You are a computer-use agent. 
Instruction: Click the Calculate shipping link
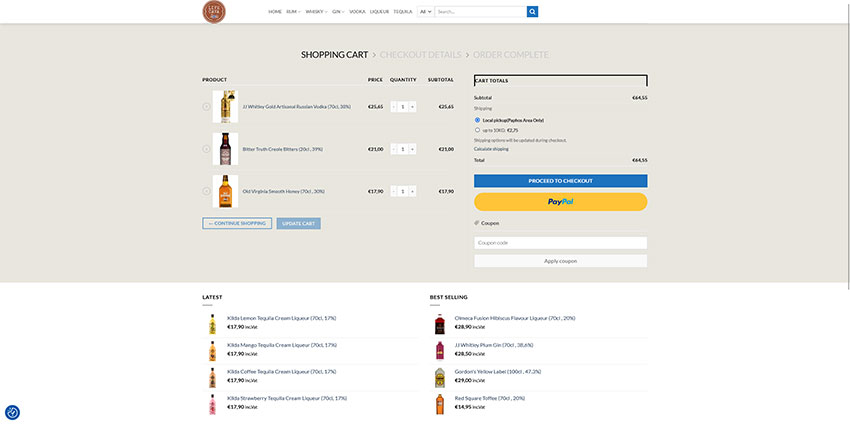[x=491, y=149]
